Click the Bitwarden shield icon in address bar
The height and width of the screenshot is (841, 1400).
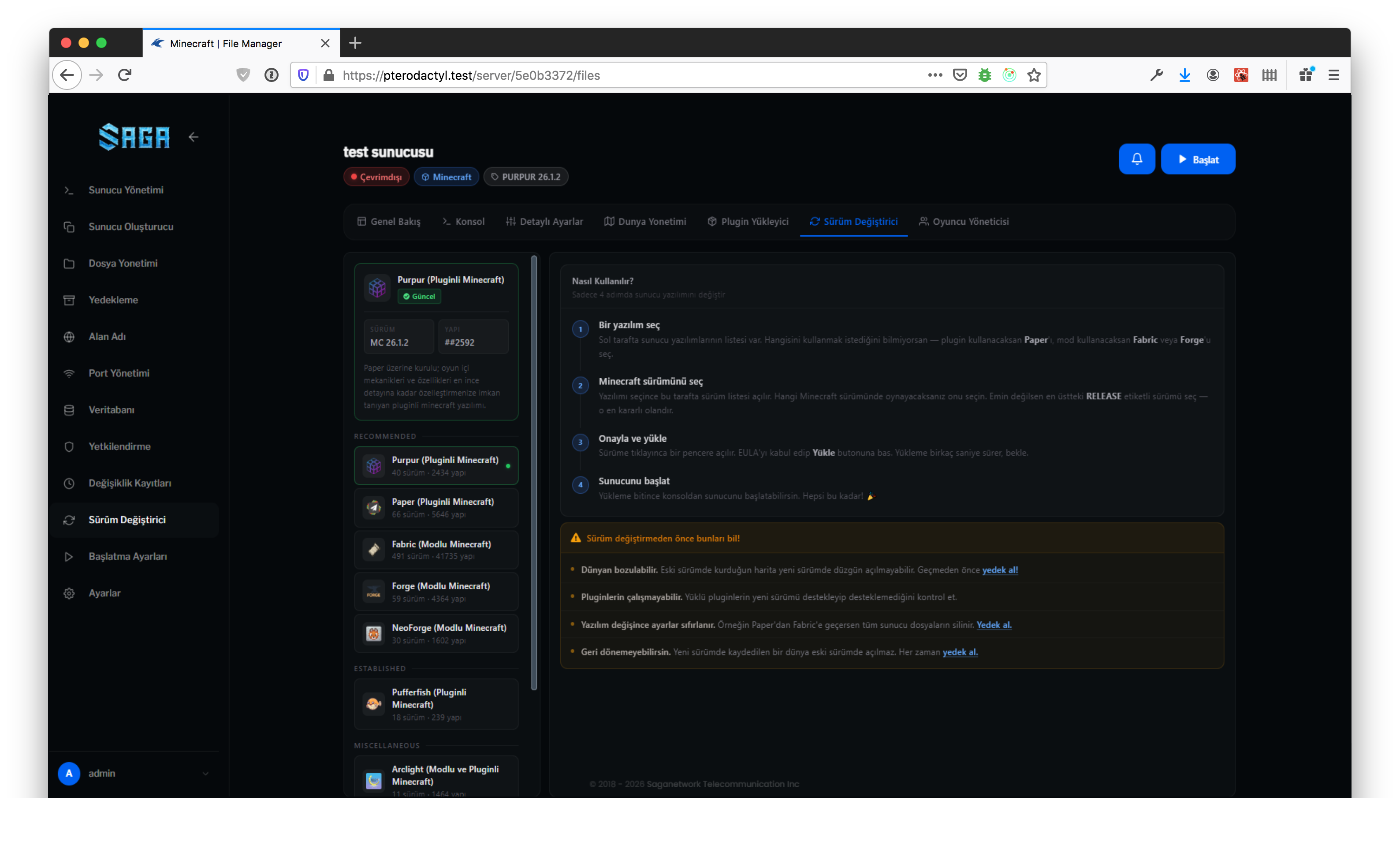[x=303, y=75]
